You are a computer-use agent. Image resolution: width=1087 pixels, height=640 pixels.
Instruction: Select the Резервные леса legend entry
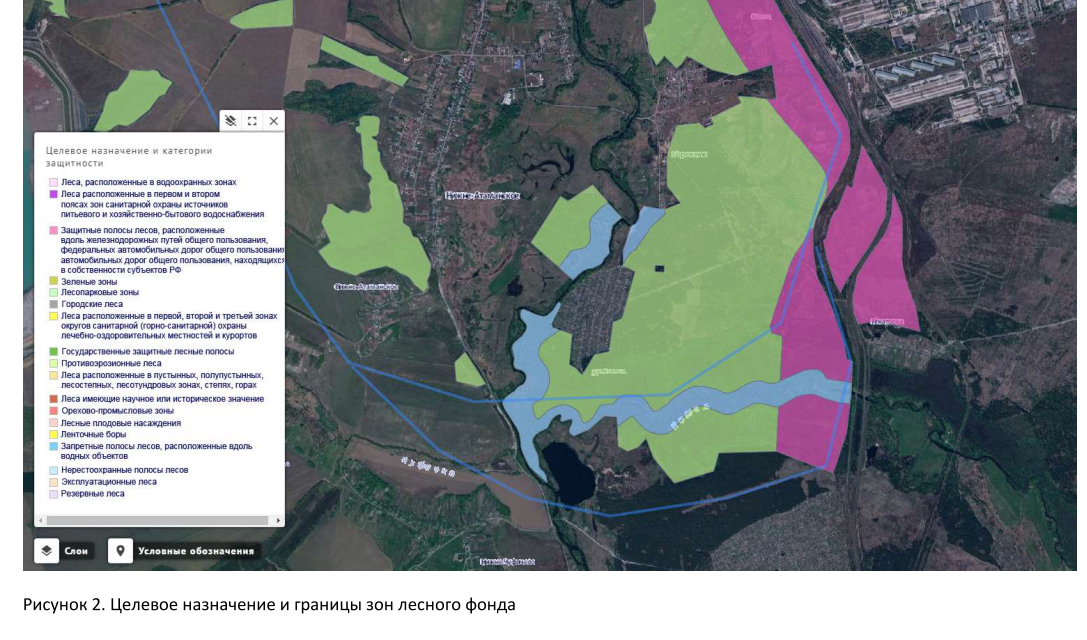click(x=92, y=493)
